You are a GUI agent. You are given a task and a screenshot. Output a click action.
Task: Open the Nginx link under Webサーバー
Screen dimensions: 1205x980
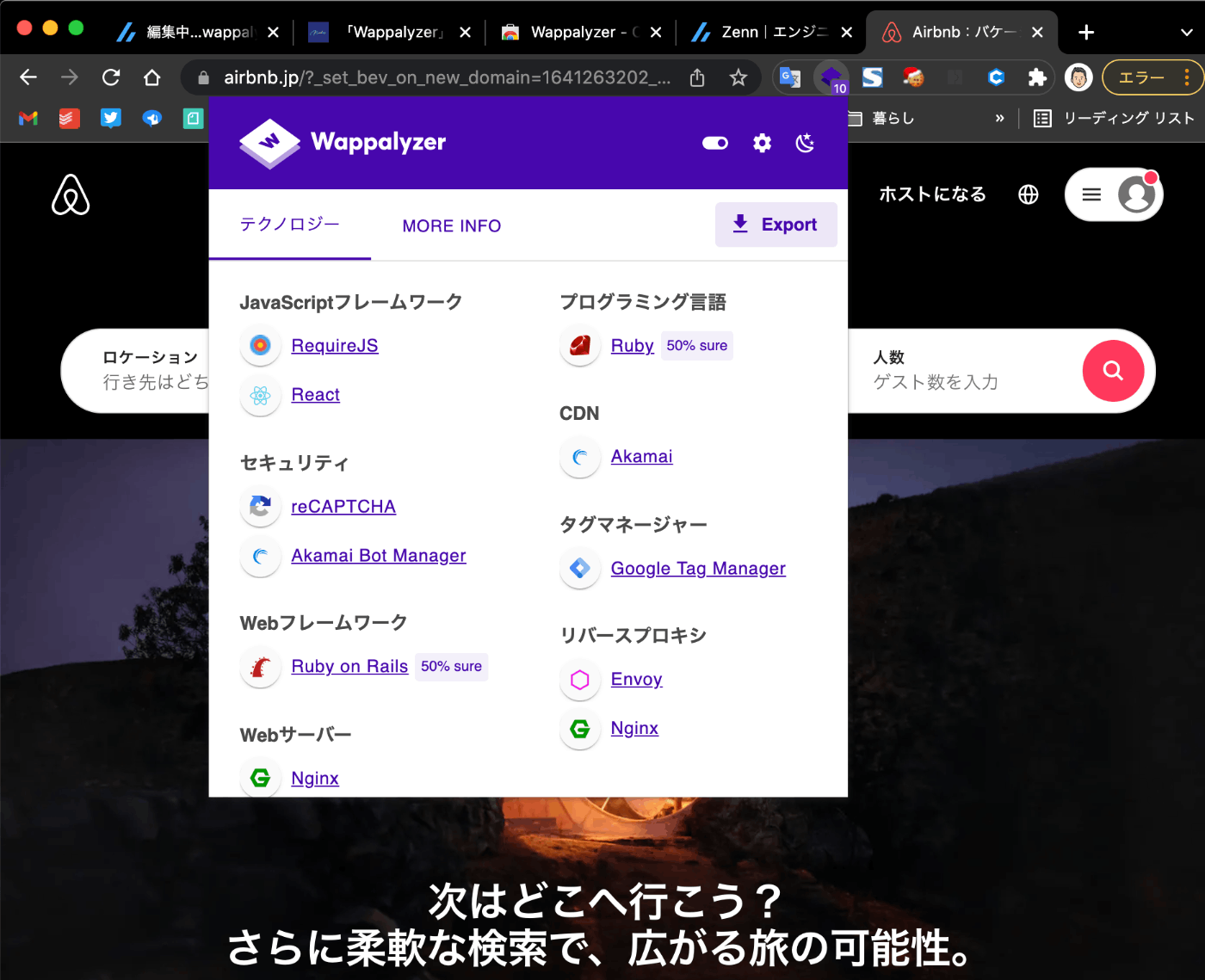pyautogui.click(x=314, y=778)
